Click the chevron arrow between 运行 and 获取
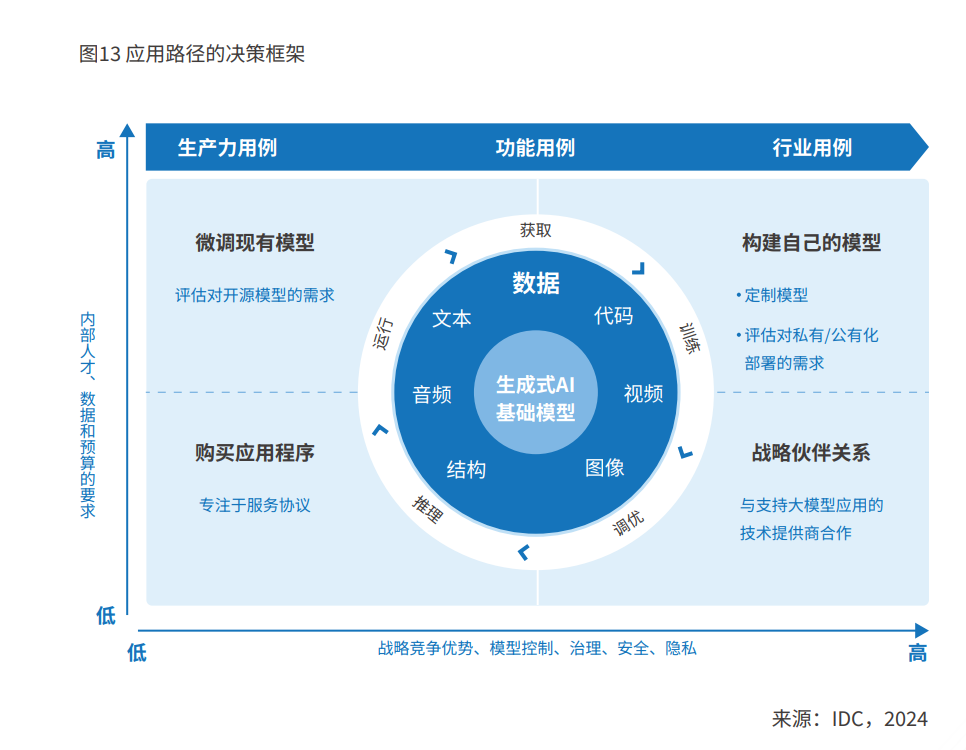 point(451,257)
